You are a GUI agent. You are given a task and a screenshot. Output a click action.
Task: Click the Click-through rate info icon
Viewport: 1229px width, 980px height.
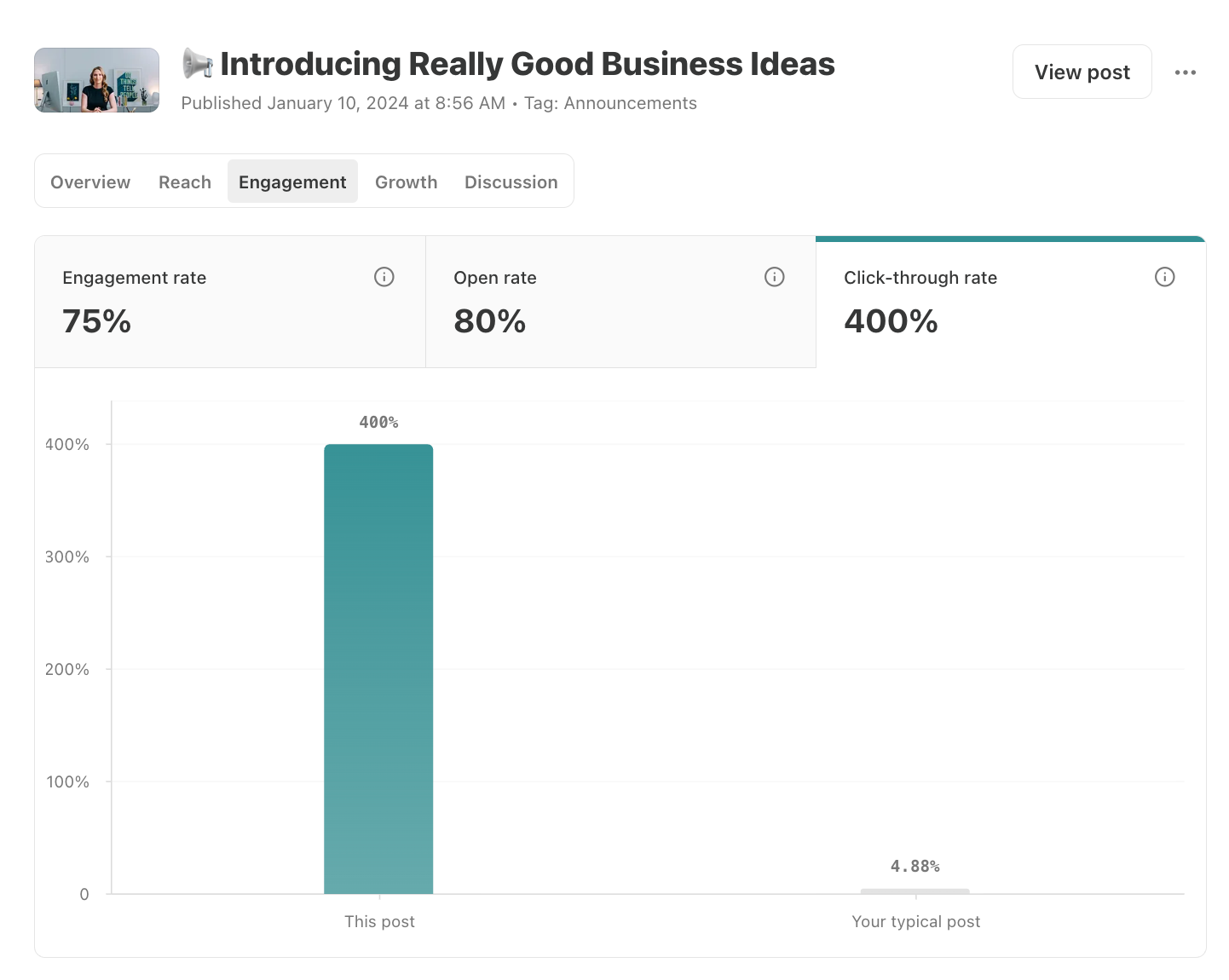[1164, 277]
